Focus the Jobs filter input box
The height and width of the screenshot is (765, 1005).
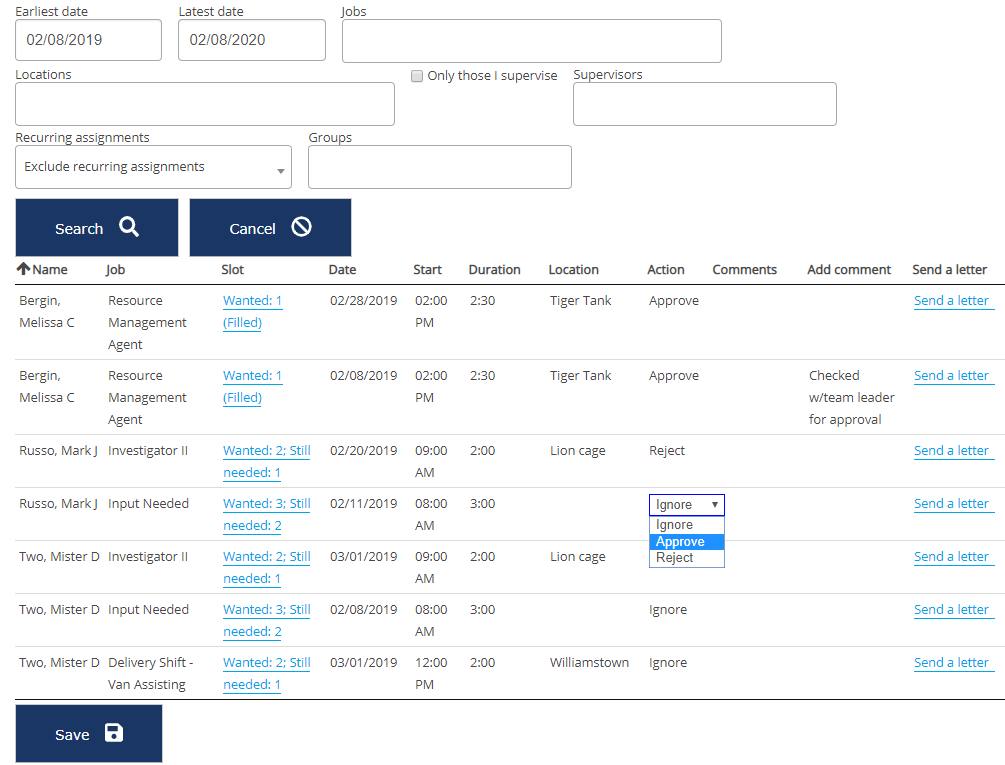(x=531, y=41)
